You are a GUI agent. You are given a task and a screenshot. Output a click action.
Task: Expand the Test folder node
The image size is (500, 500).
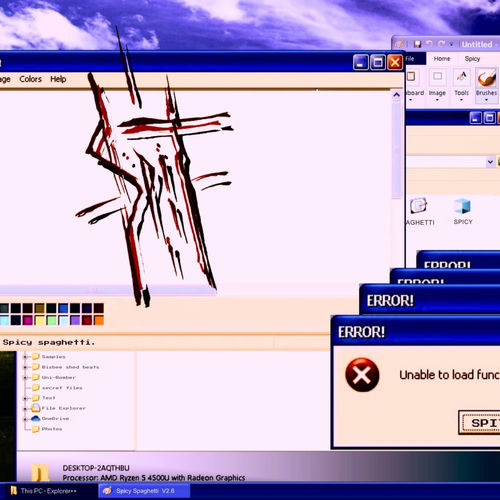click(x=25, y=398)
